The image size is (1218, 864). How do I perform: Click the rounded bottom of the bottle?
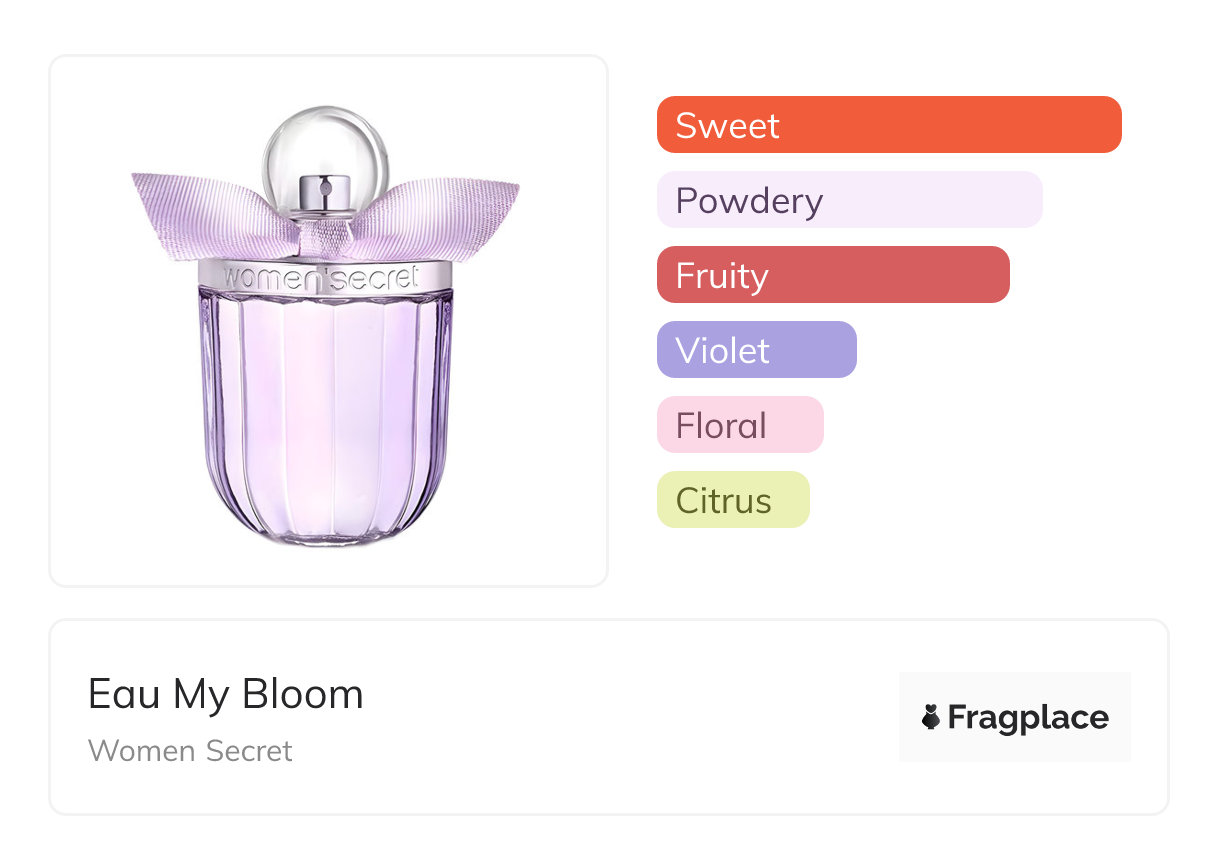coord(325,520)
